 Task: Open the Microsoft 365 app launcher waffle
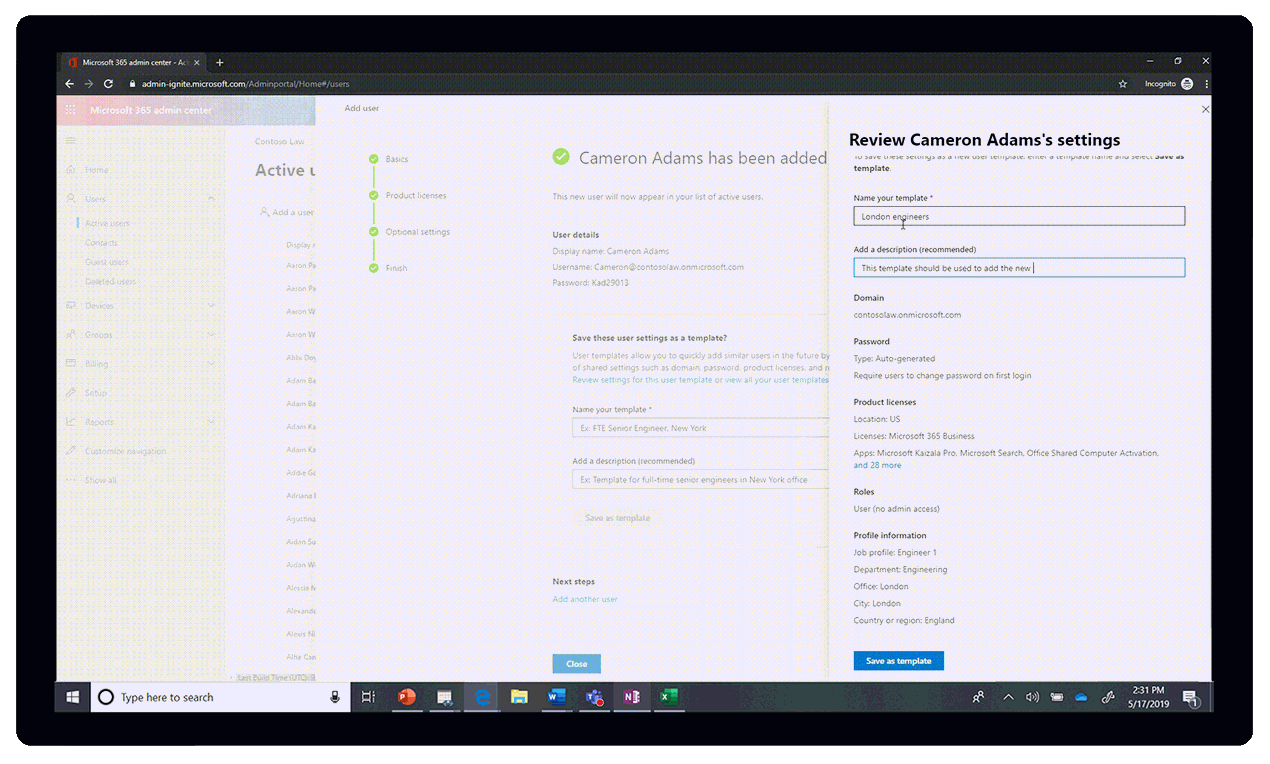(x=68, y=110)
